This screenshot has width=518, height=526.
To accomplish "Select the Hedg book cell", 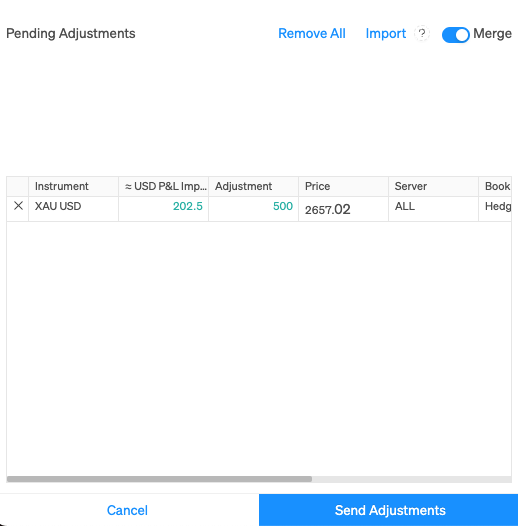I will [495, 209].
